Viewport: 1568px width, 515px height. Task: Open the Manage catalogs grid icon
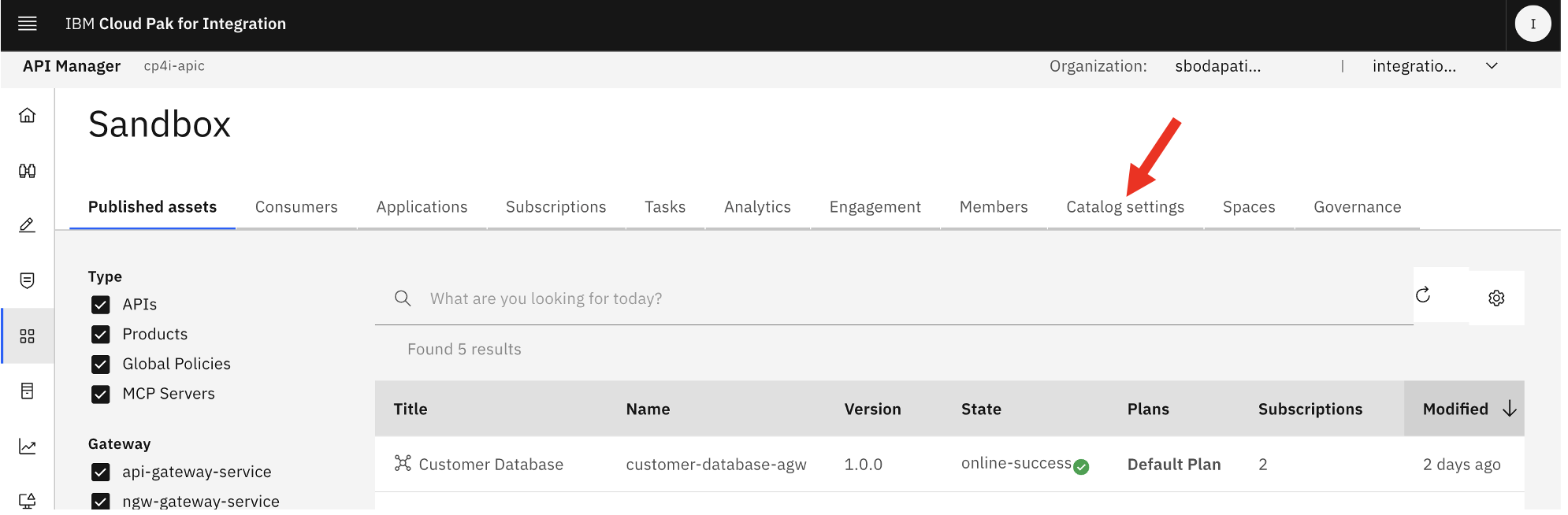(28, 336)
